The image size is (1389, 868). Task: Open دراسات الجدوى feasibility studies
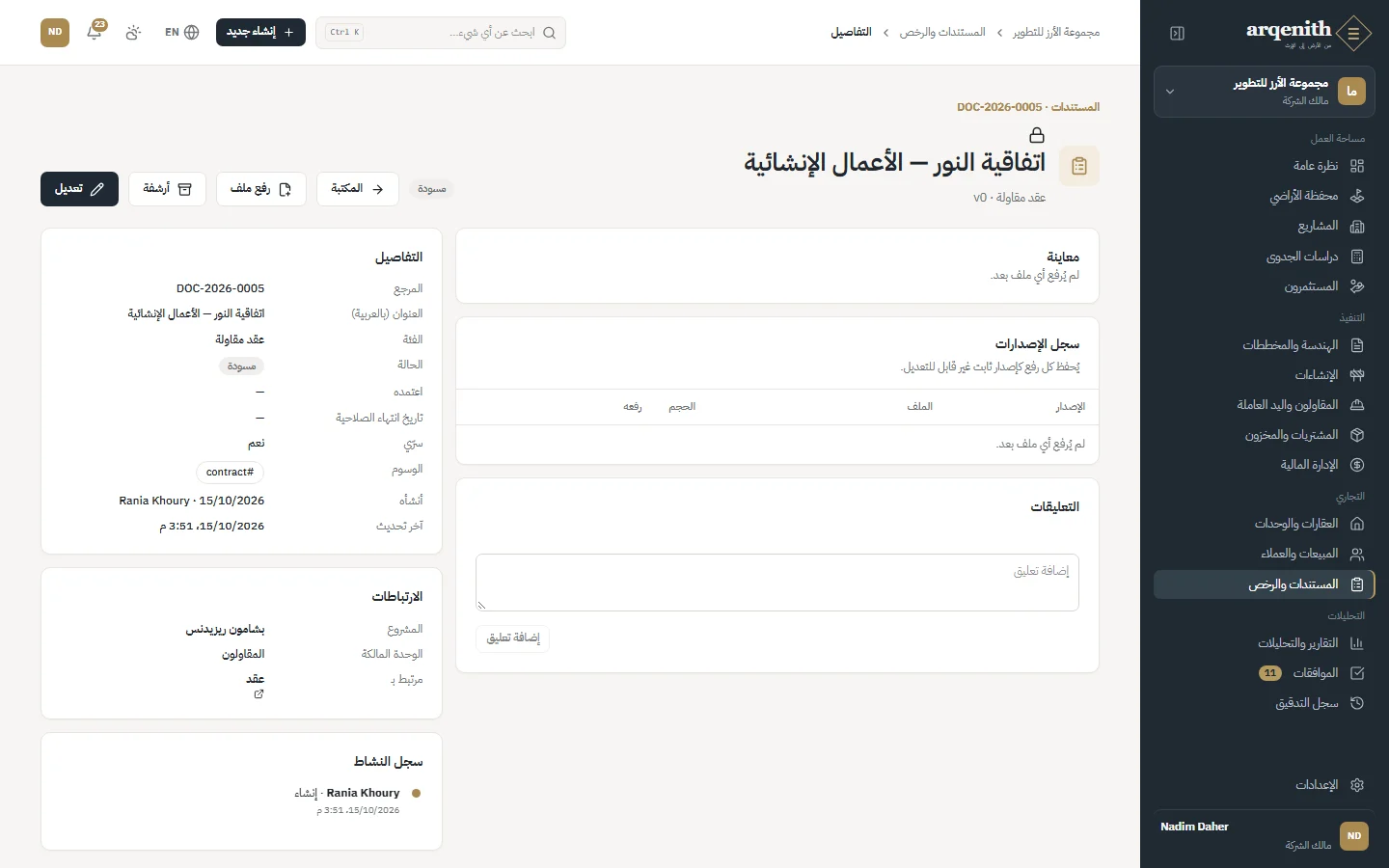1265,257
